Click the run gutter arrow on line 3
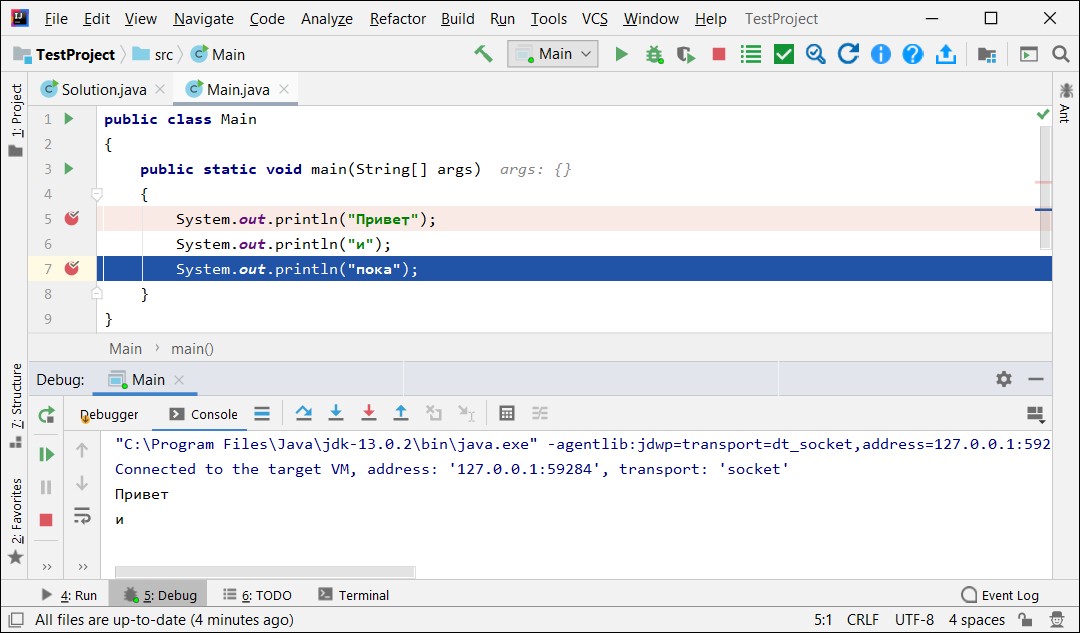 69,168
